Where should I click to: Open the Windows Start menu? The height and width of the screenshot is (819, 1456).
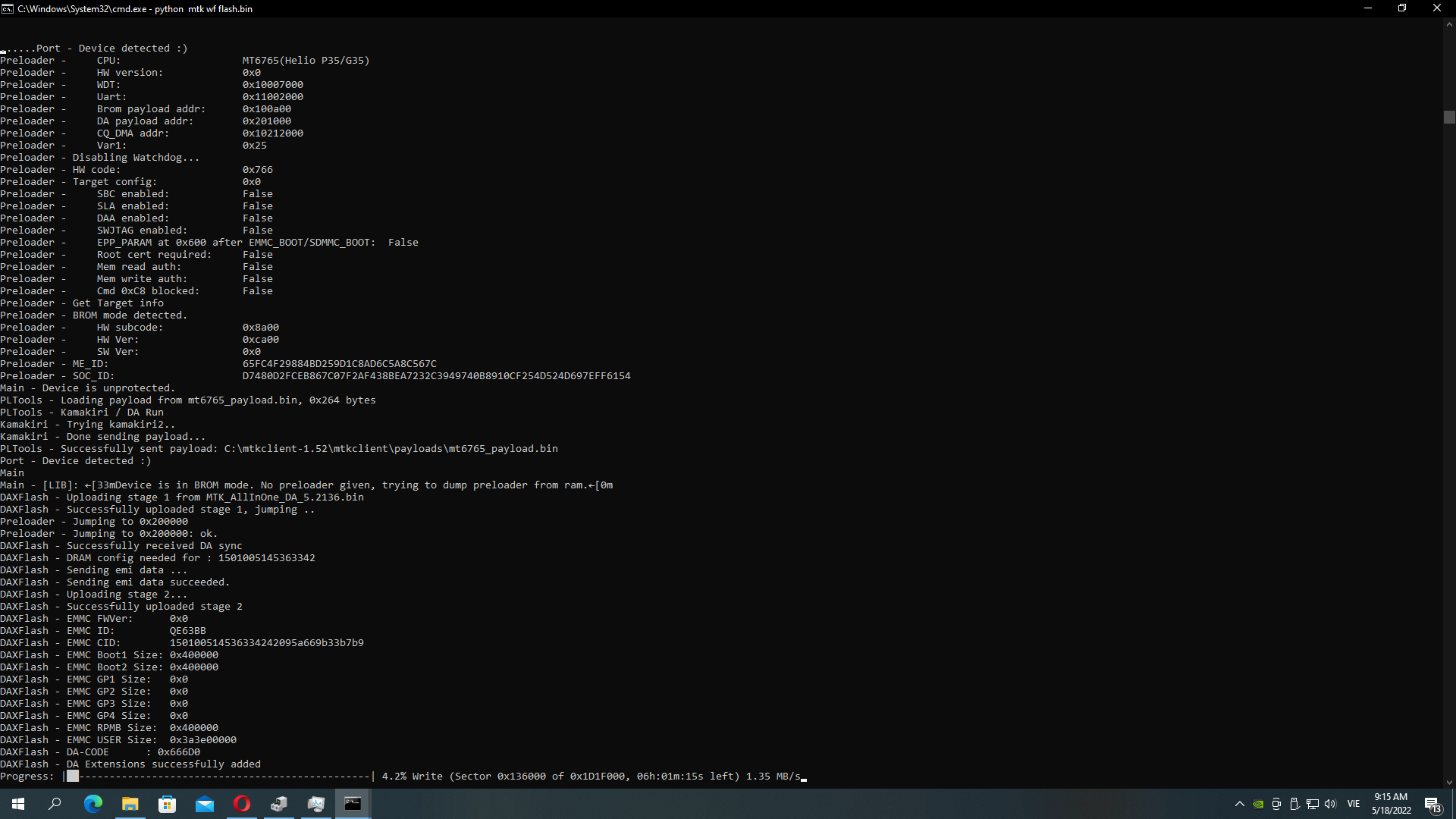(18, 804)
